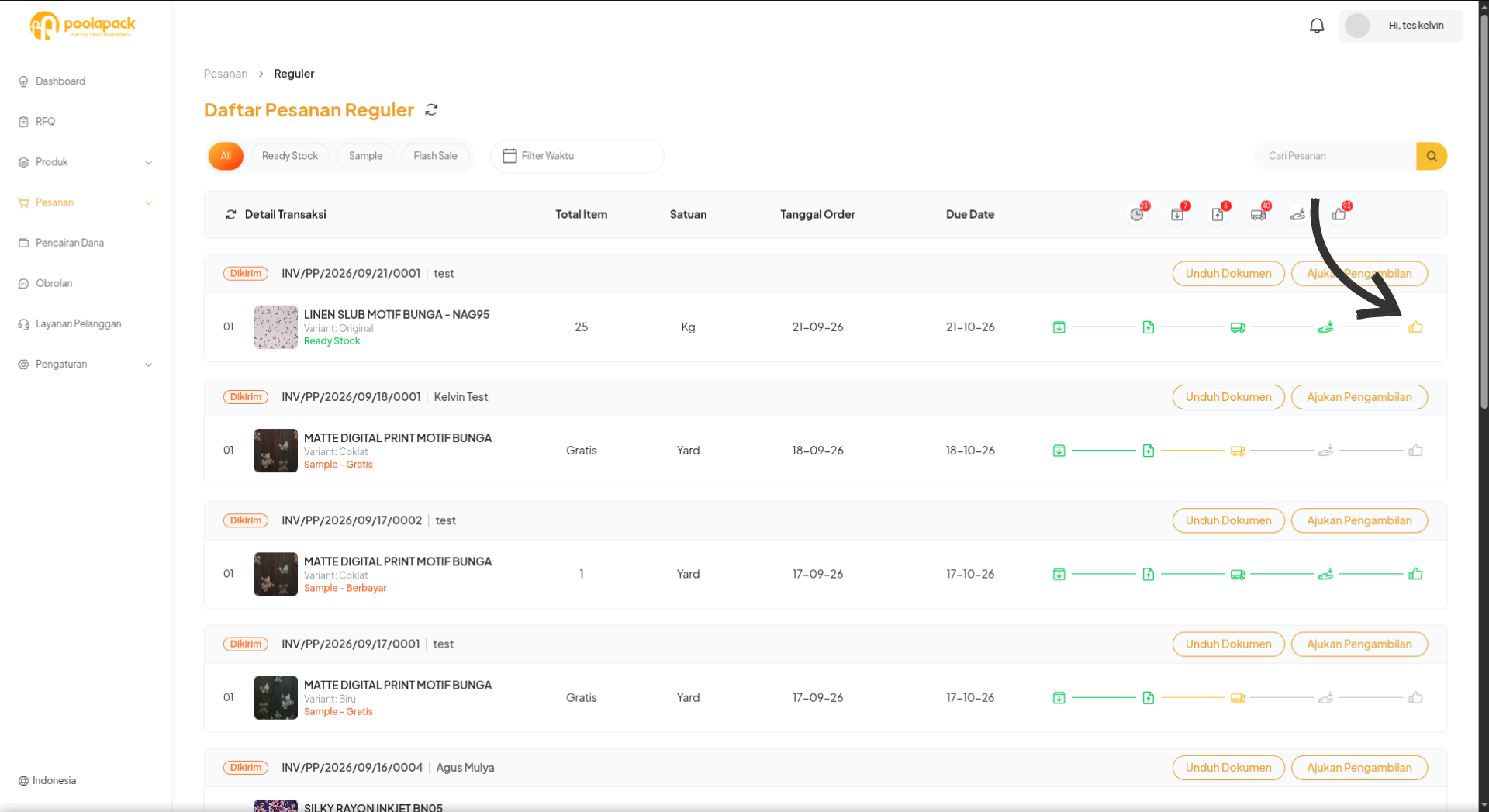
Task: Click the download-box status filter icon with badge 7
Action: (1177, 215)
